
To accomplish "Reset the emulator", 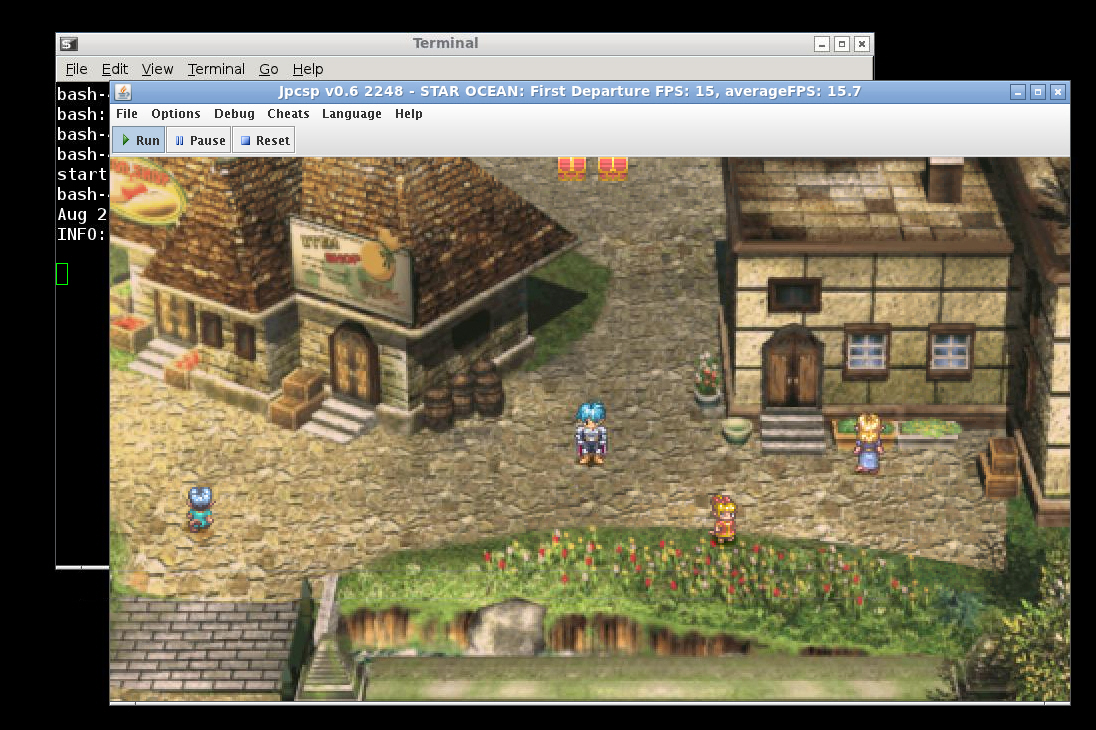I will point(264,141).
